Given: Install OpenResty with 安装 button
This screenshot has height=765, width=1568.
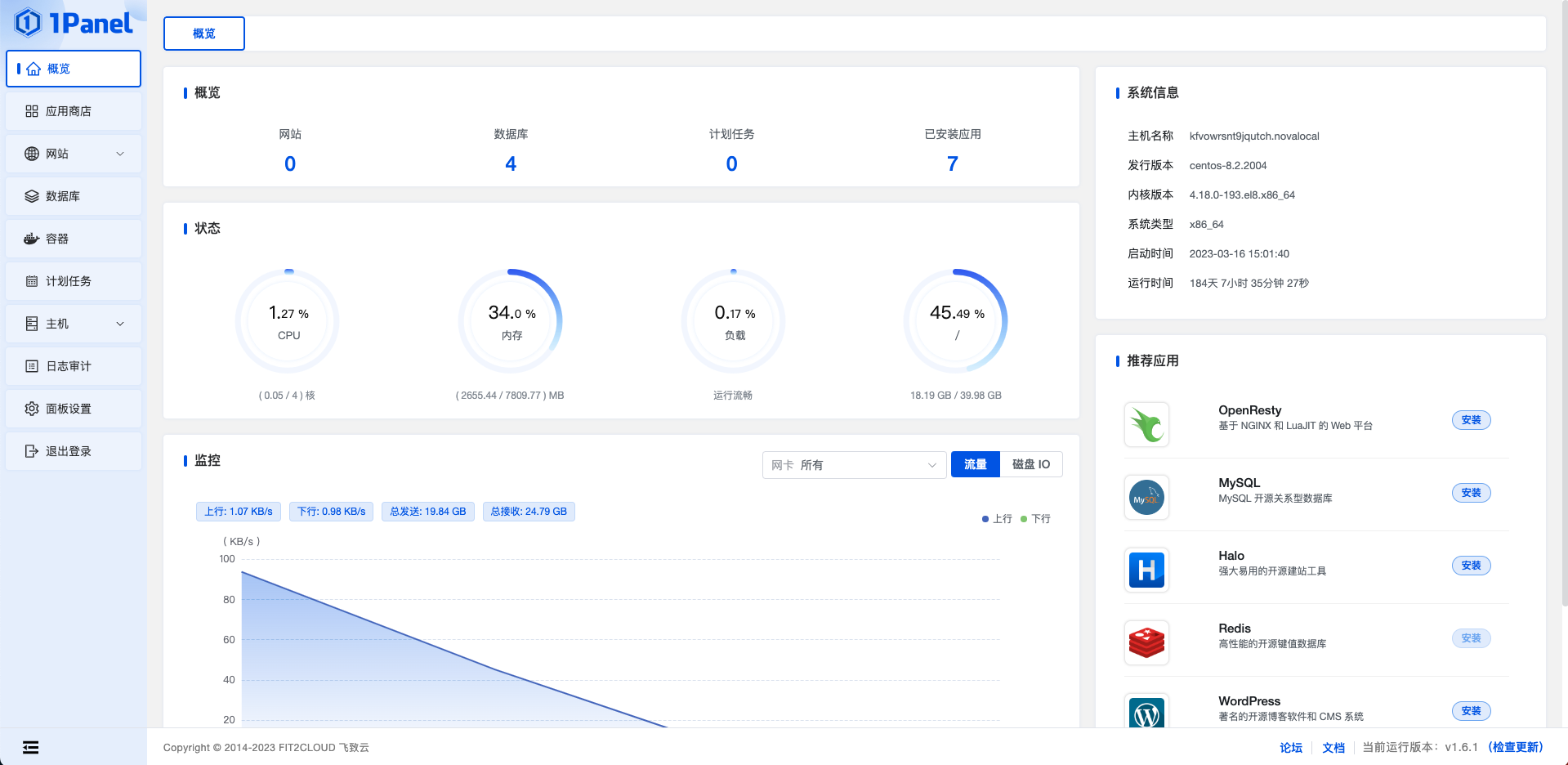Looking at the screenshot, I should 1471,420.
